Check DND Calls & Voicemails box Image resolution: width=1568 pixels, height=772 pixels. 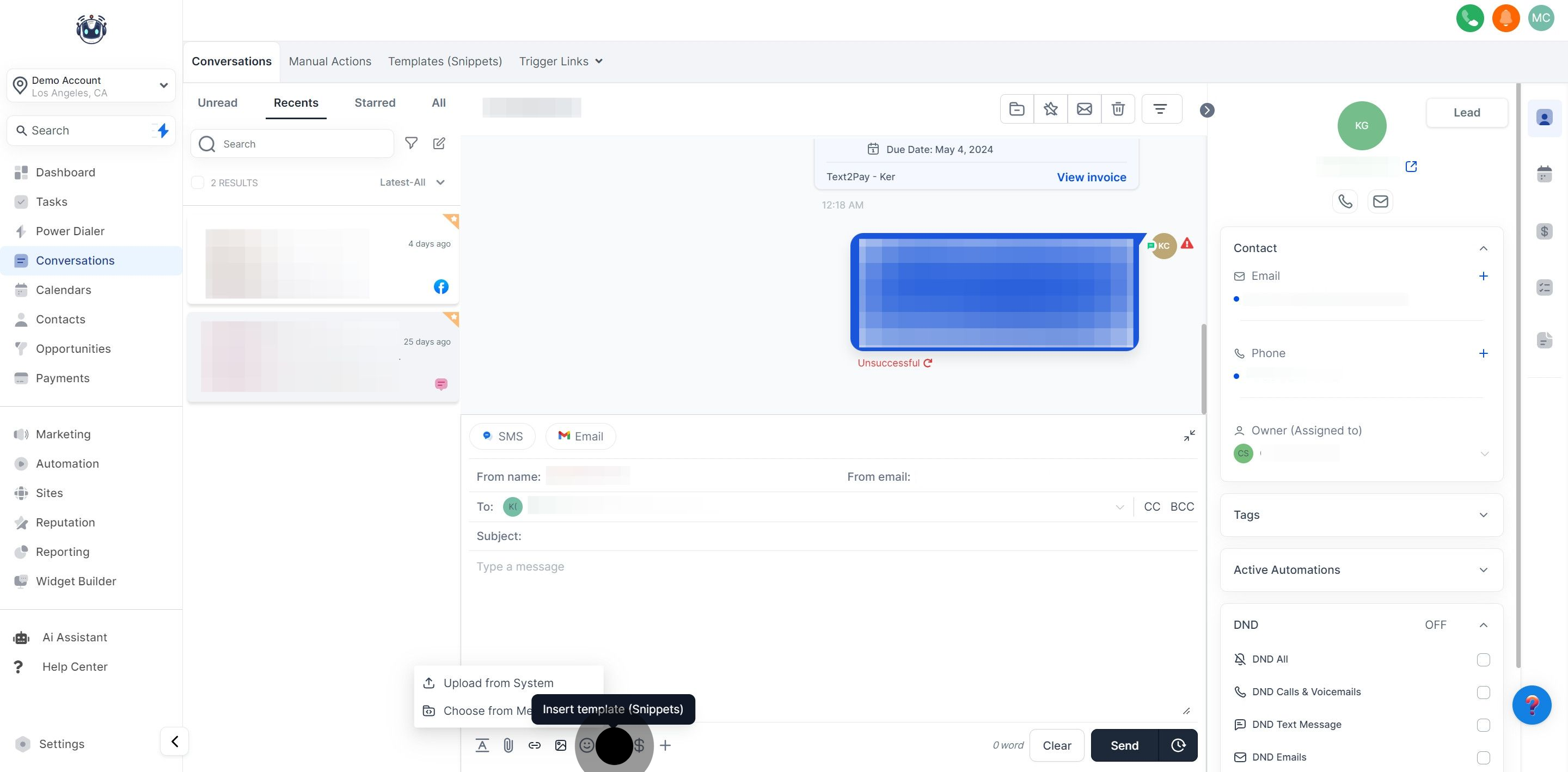(x=1483, y=693)
